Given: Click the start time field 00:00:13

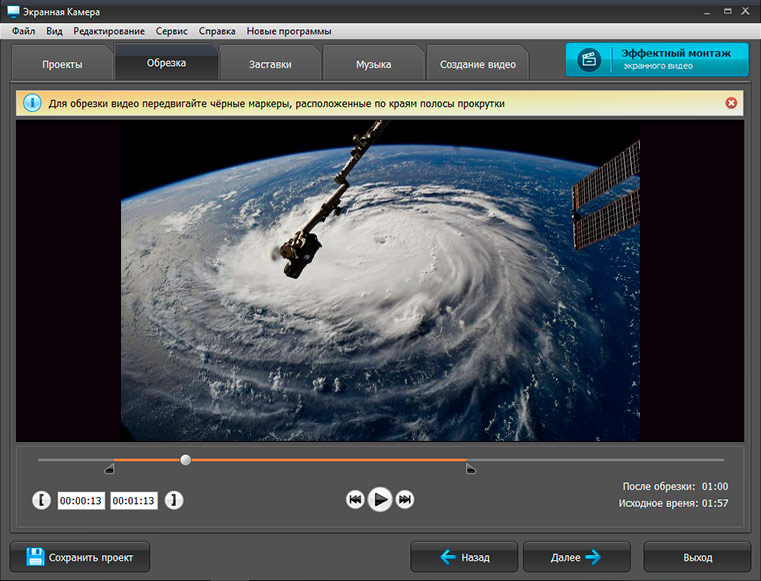Looking at the screenshot, I should [81, 500].
